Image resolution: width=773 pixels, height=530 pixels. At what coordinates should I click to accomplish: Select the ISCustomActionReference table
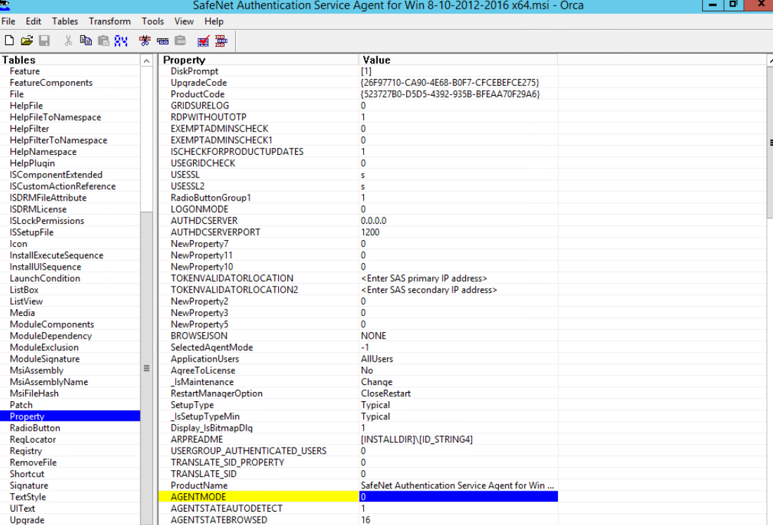(x=63, y=186)
